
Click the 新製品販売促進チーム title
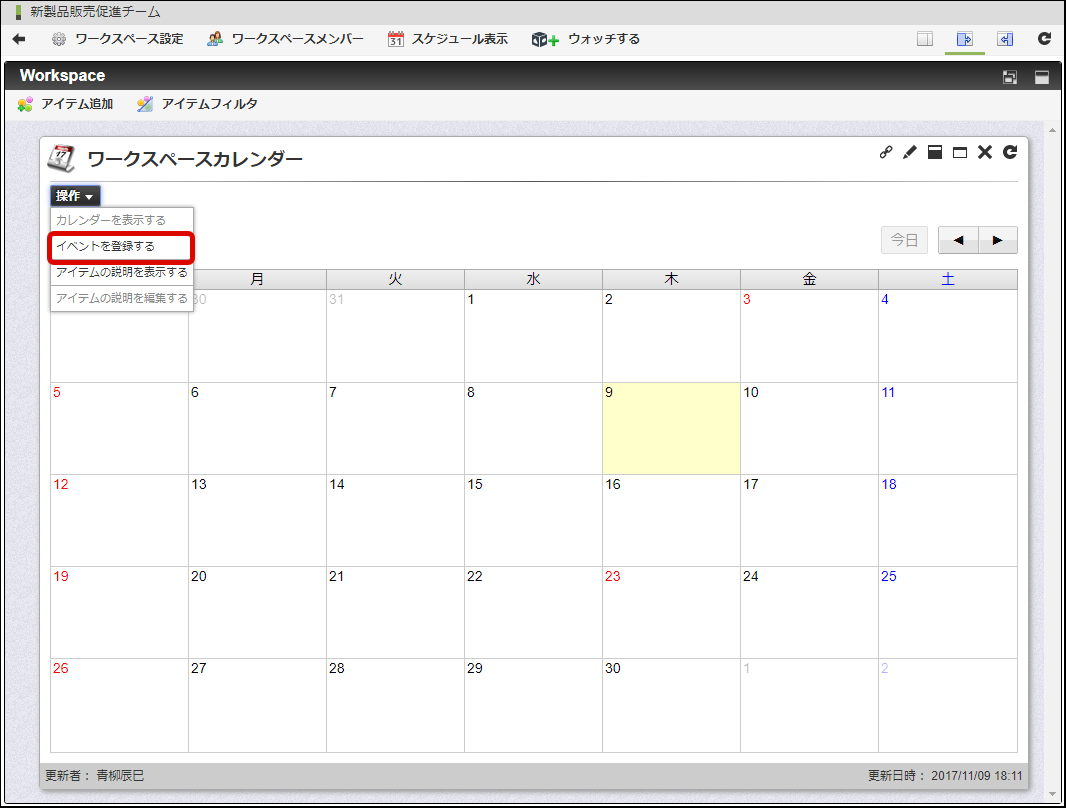pos(95,12)
